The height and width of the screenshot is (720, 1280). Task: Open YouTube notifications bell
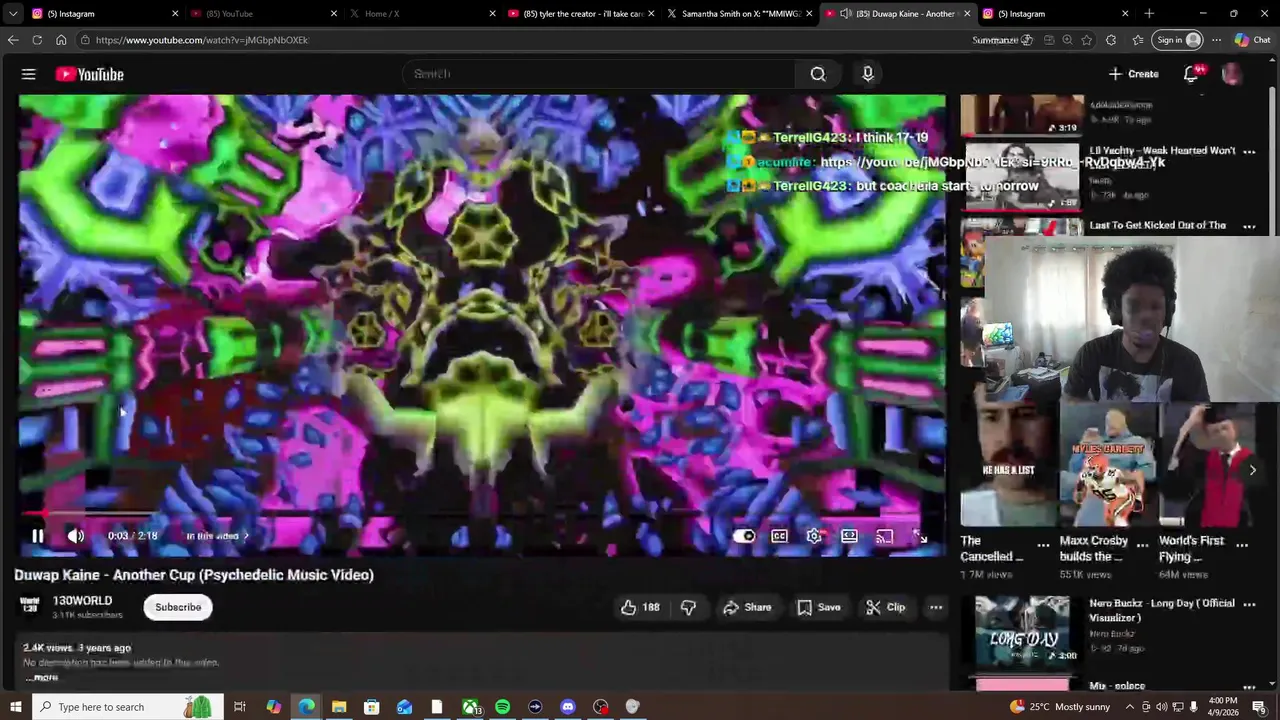tap(1191, 74)
